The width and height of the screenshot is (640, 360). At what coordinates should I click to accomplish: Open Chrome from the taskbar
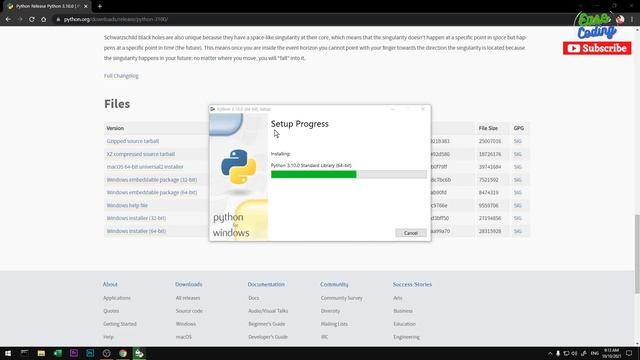[x=123, y=353]
